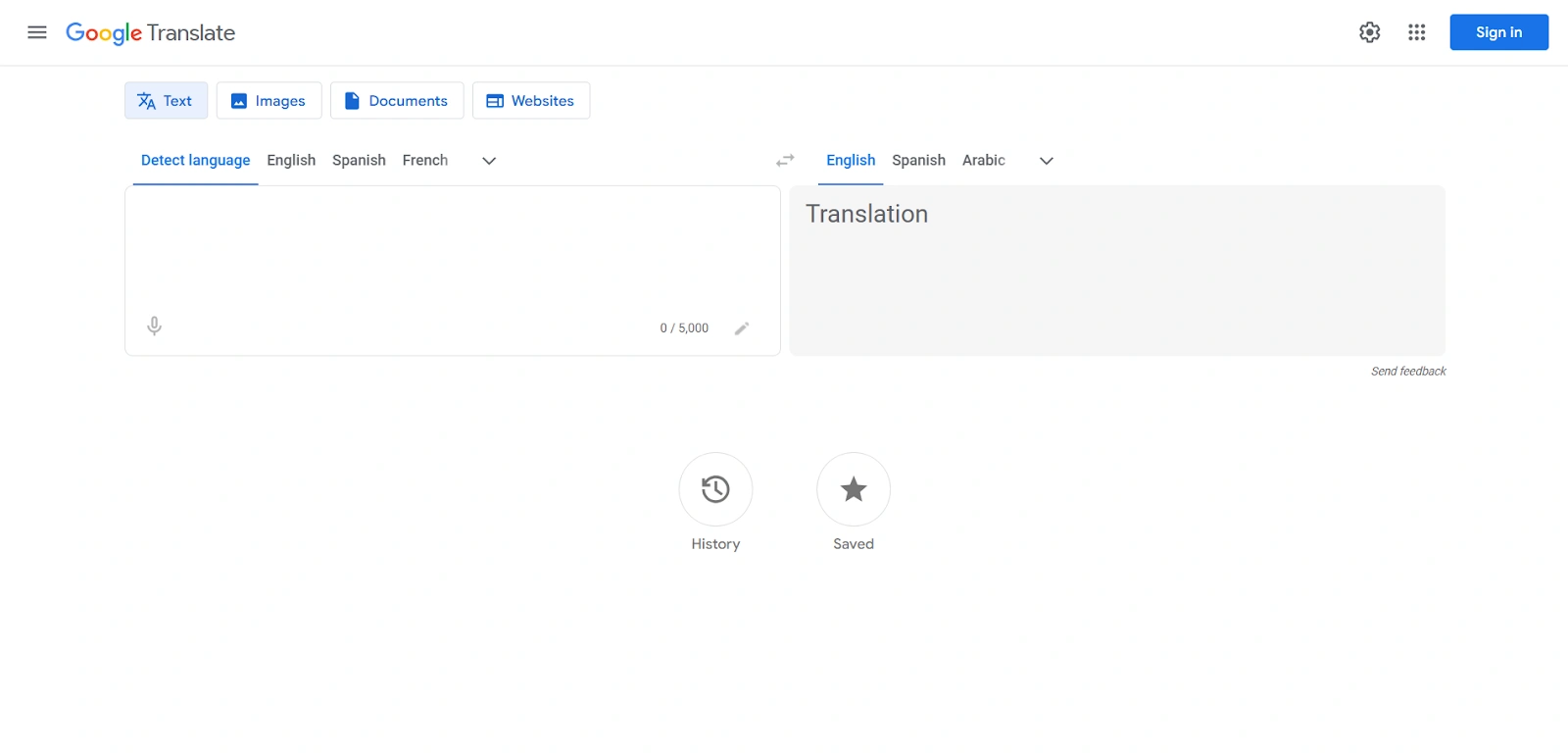The image size is (1568, 753).
Task: Open the Google apps grid
Action: pos(1417,32)
